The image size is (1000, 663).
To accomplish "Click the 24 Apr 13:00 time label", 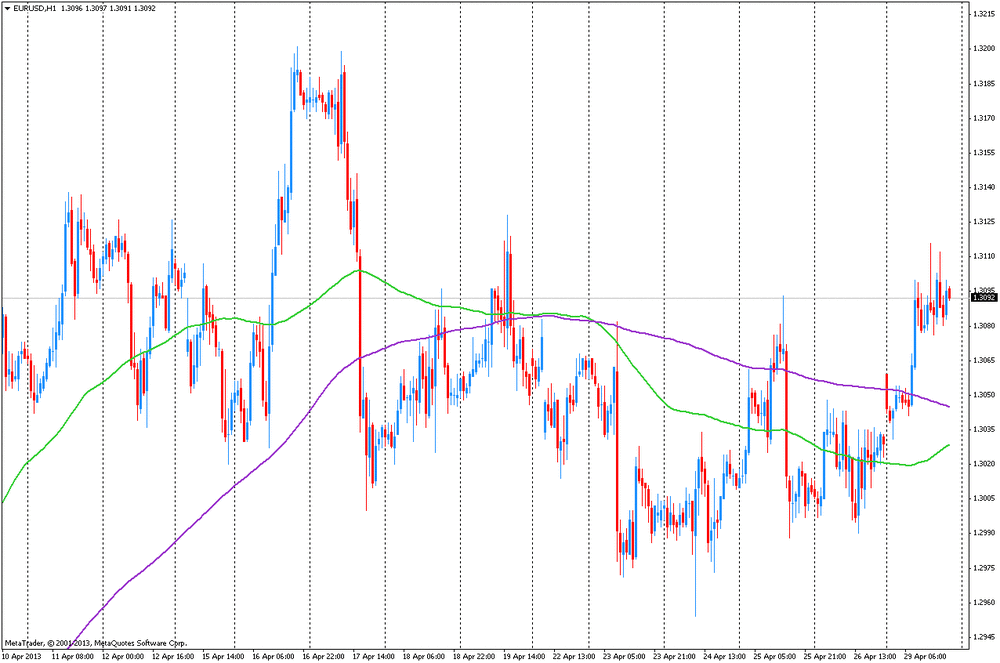I will point(724,656).
